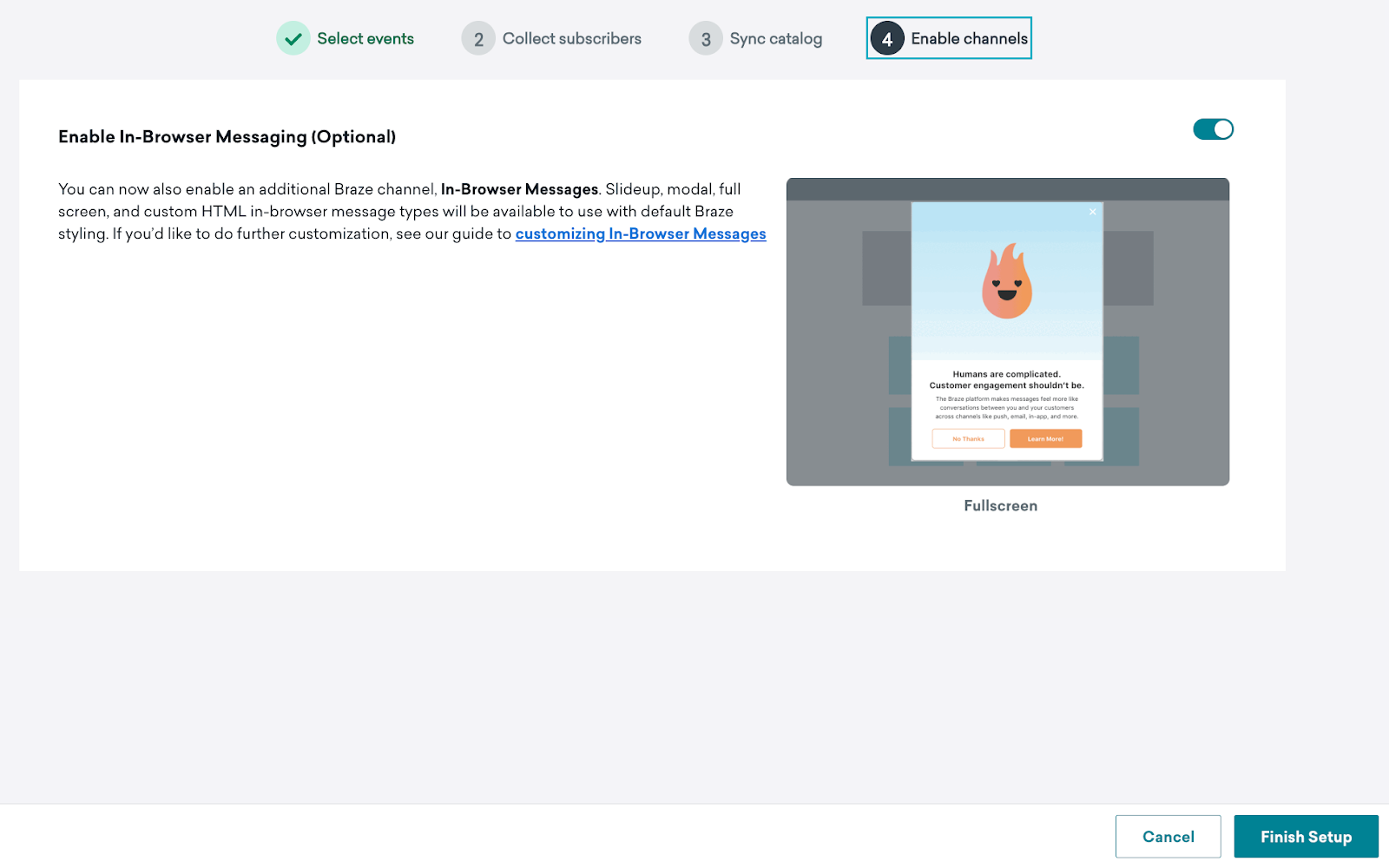Click the green checkmark step icon
The height and width of the screenshot is (868, 1389).
tap(293, 38)
